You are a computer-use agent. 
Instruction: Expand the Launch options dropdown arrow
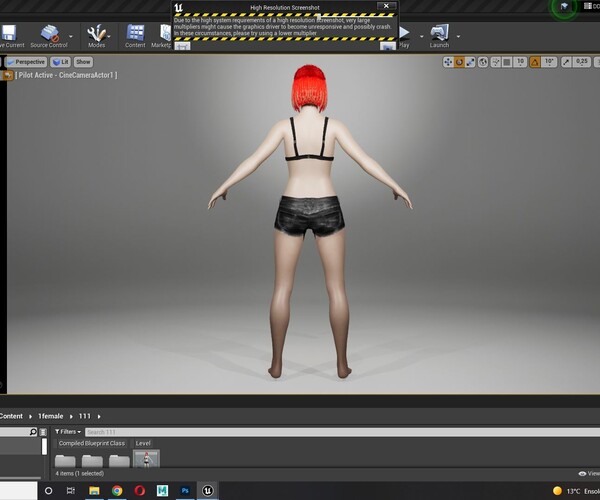click(458, 36)
